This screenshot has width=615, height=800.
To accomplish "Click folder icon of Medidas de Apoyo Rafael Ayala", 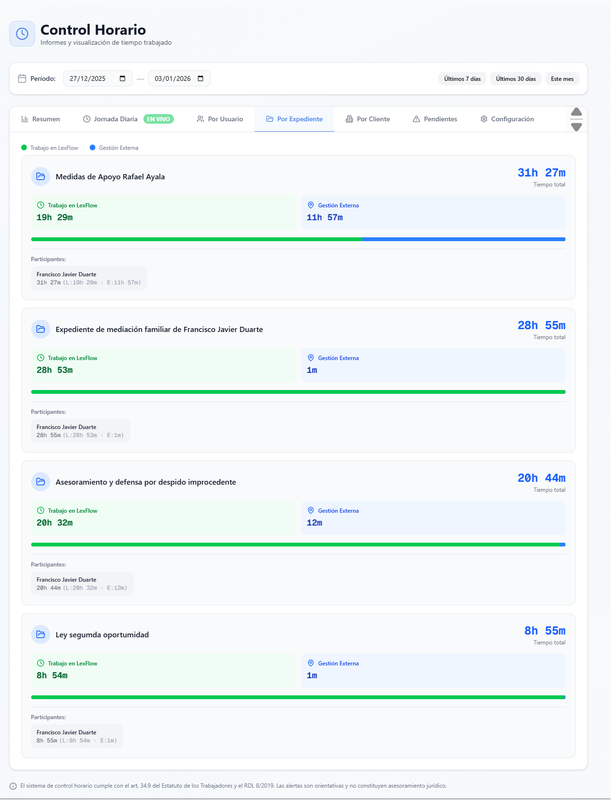I will [40, 177].
